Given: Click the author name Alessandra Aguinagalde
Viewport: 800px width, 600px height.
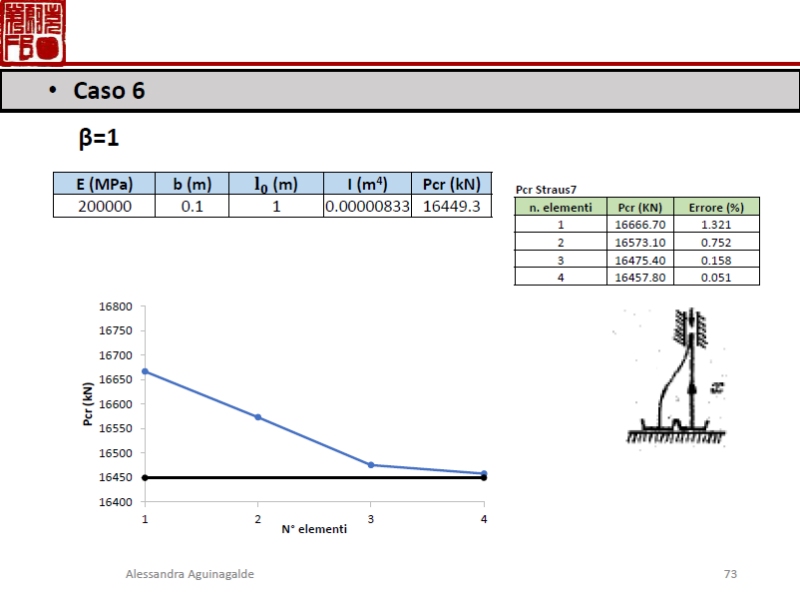Looking at the screenshot, I should tap(189, 574).
